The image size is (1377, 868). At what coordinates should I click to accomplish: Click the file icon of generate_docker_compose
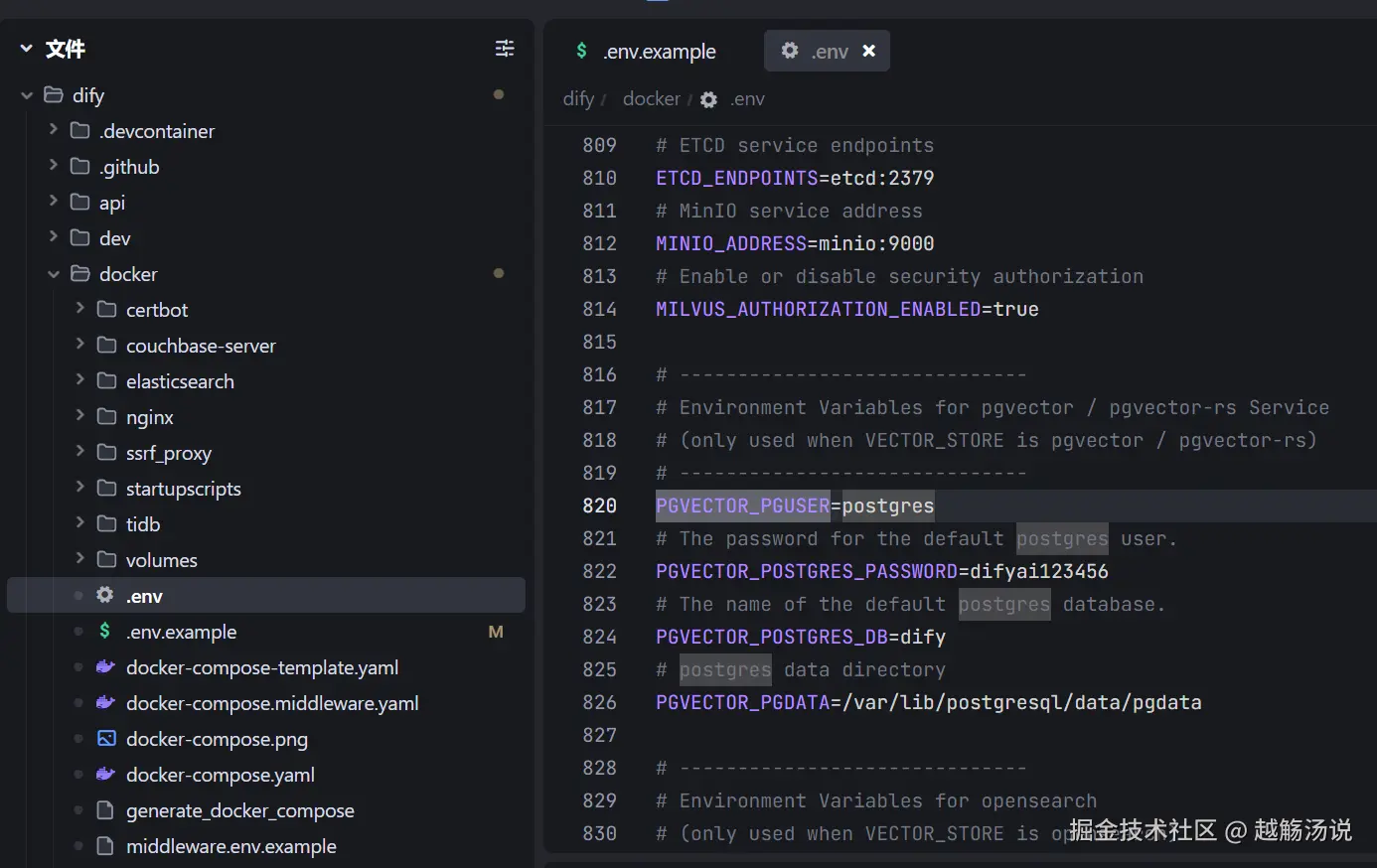(105, 810)
